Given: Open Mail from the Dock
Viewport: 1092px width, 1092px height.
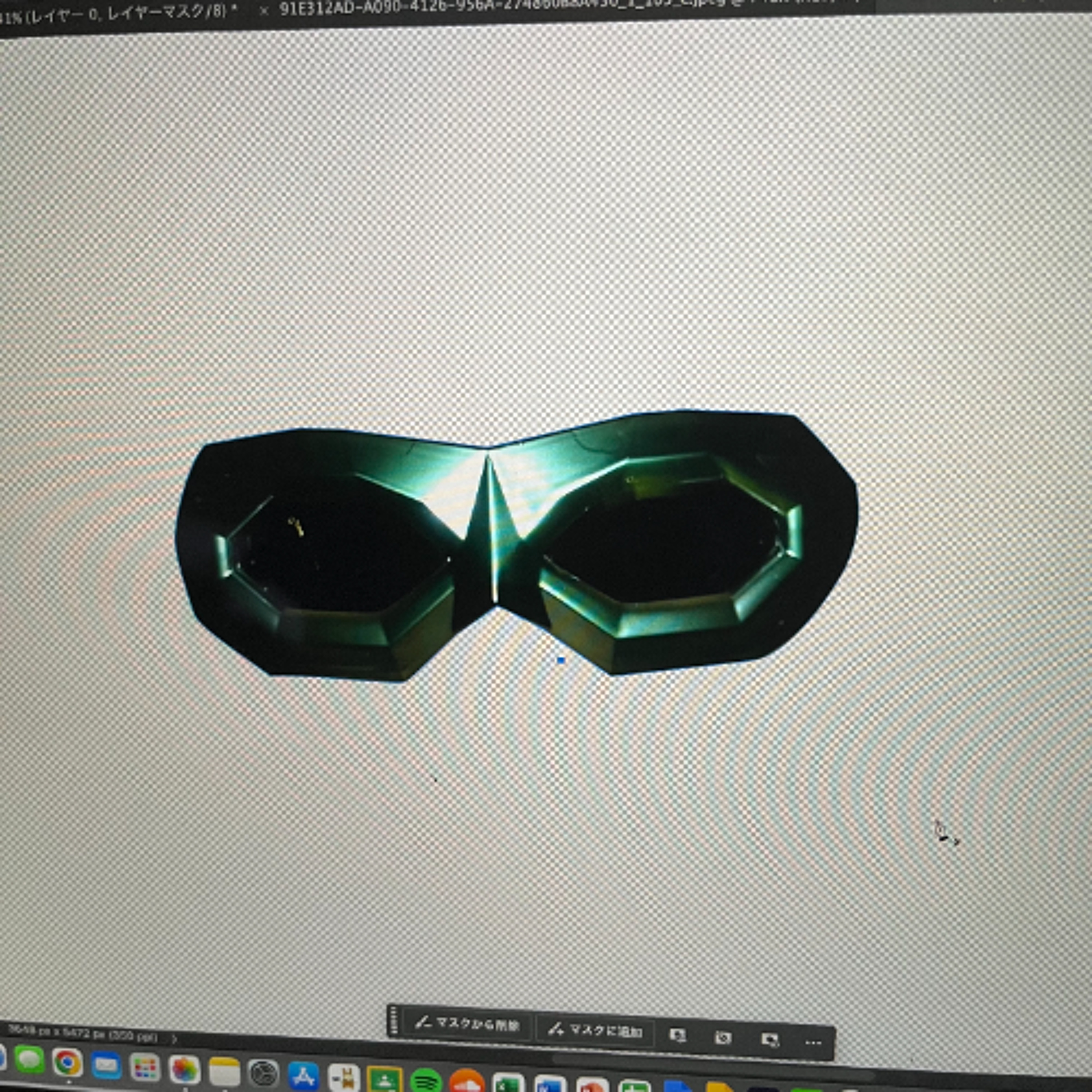Looking at the screenshot, I should [x=106, y=1065].
